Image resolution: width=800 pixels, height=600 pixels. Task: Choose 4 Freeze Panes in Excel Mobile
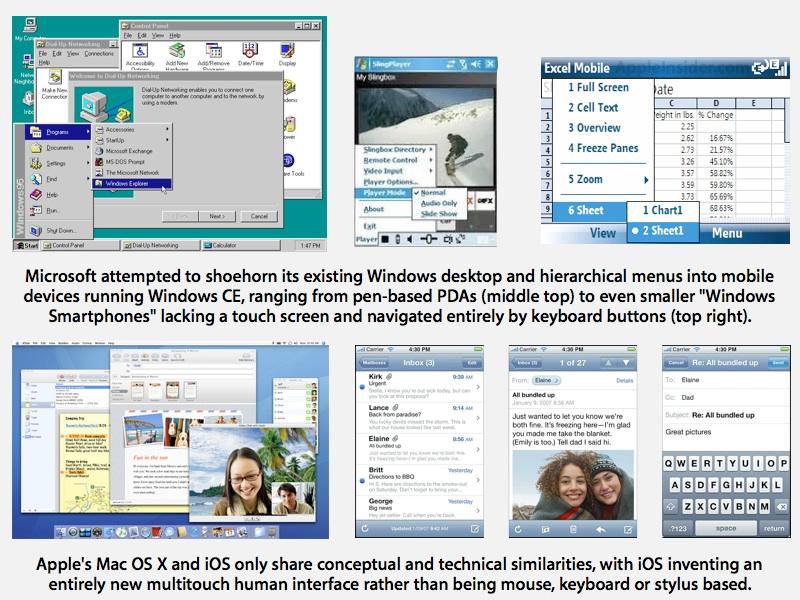(603, 148)
